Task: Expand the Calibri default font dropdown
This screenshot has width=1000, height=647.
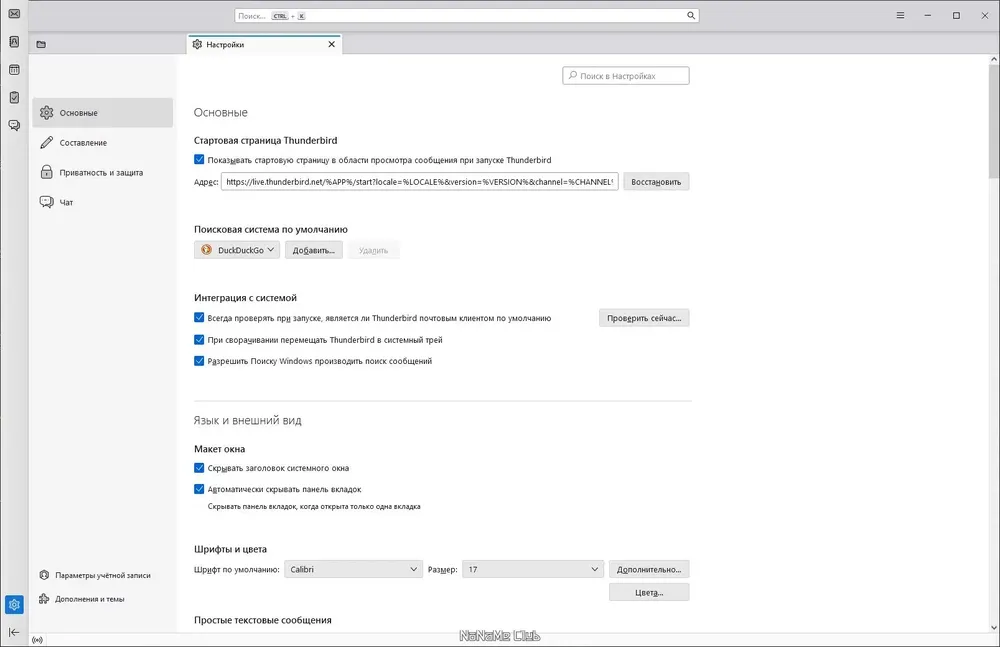Action: coord(353,569)
